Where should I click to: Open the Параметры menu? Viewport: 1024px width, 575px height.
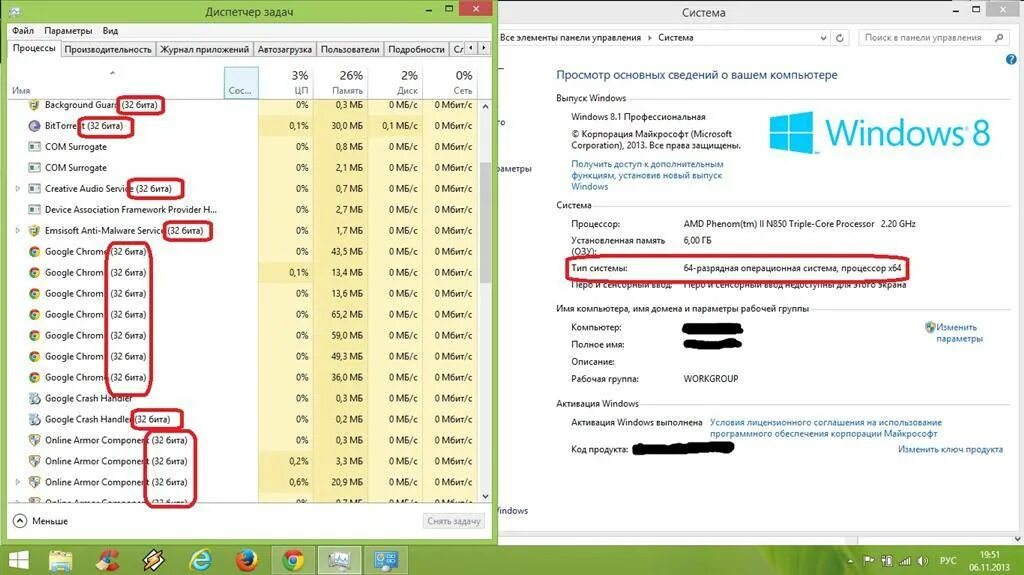click(x=68, y=31)
